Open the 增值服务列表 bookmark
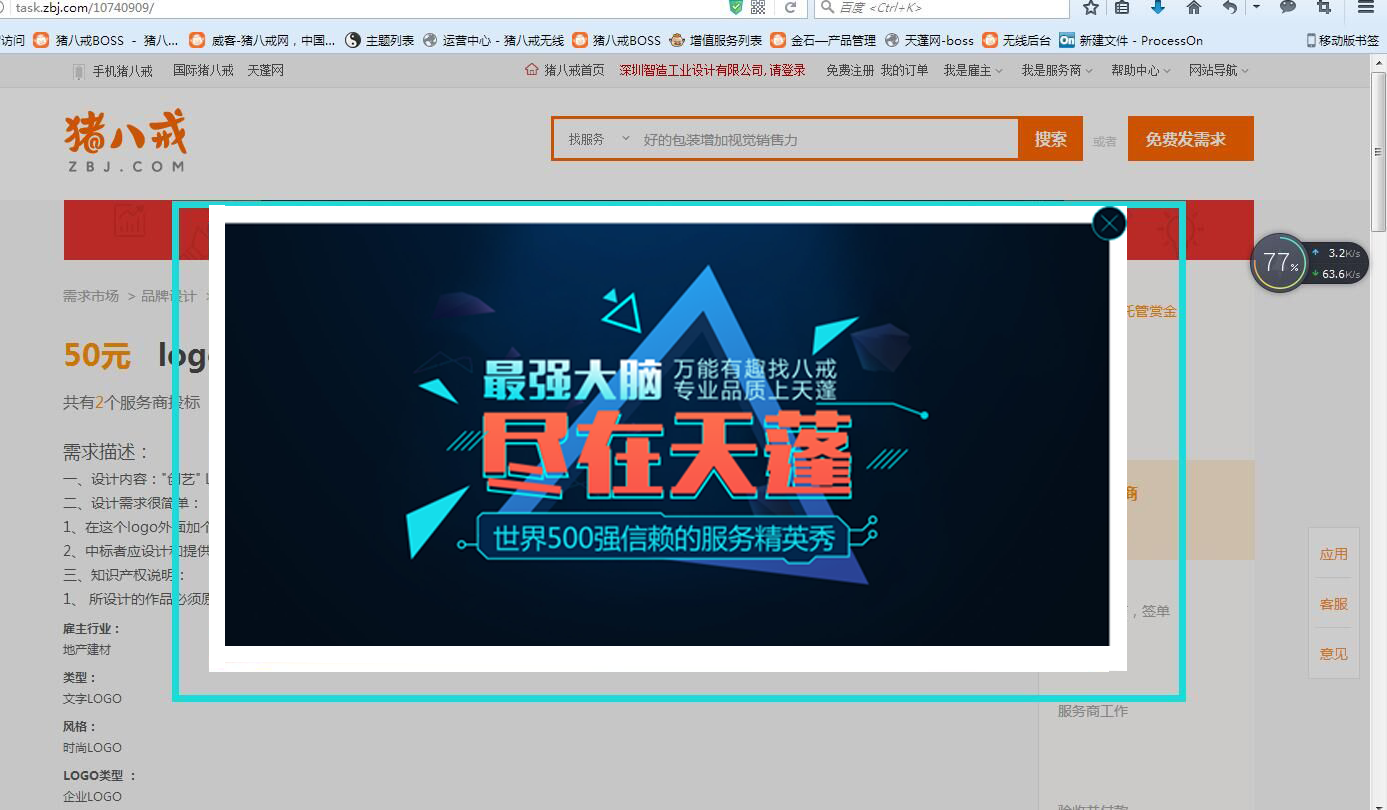The image size is (1387, 810). (x=716, y=40)
